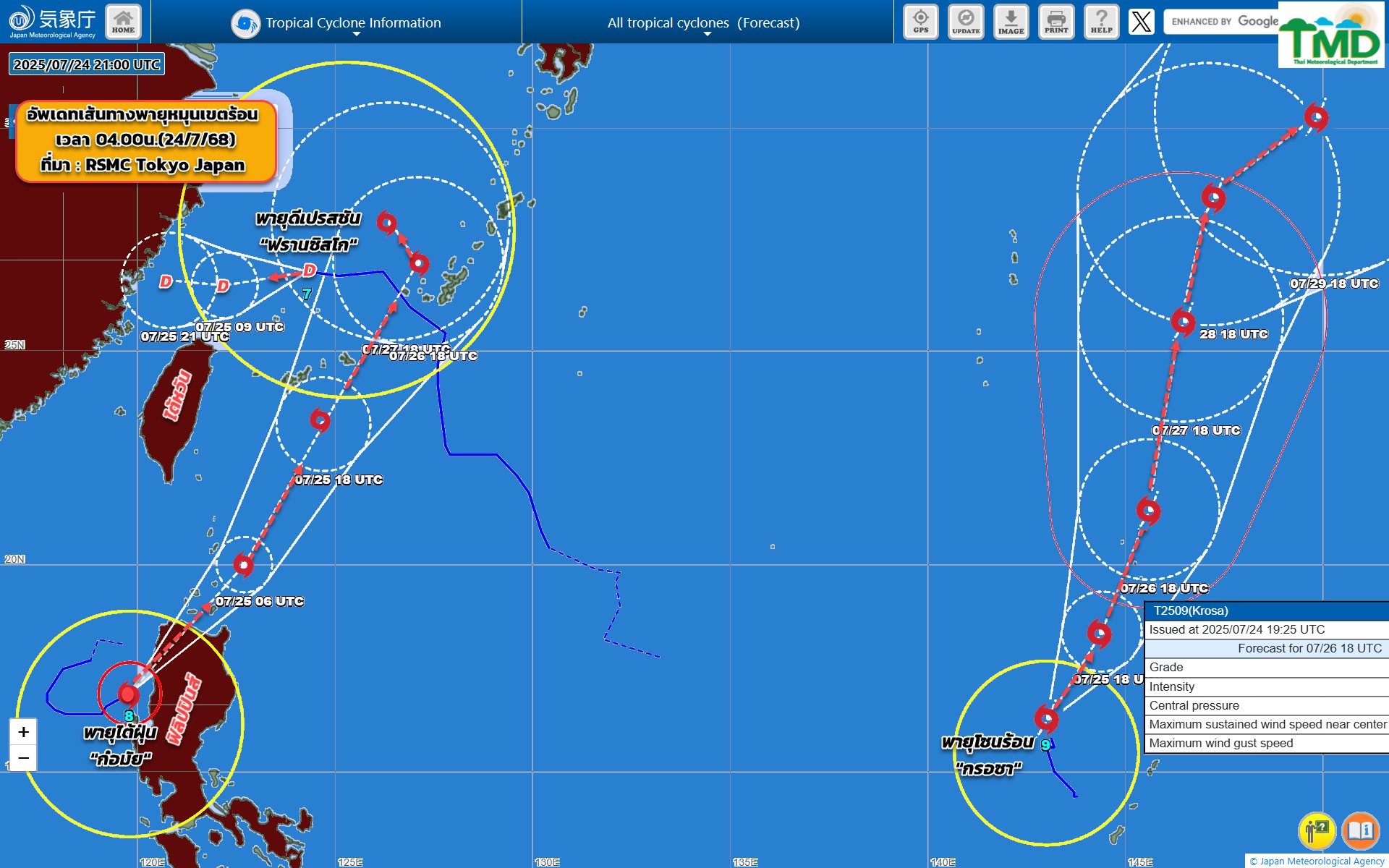Click Krosa 07/26 18 UTC forecast point
The height and width of the screenshot is (868, 1389).
point(1148,511)
